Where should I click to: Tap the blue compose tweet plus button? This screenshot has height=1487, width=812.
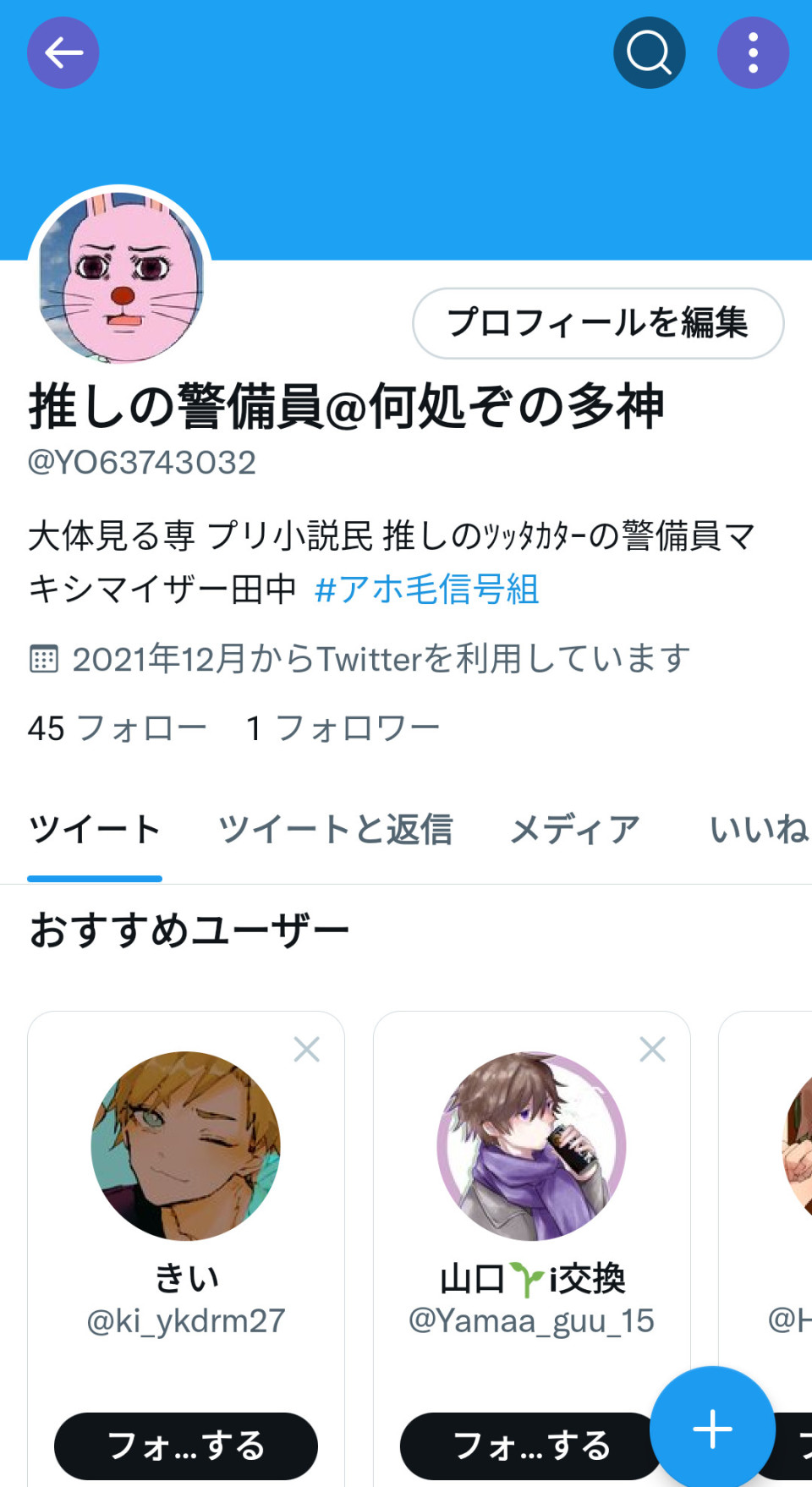713,1429
